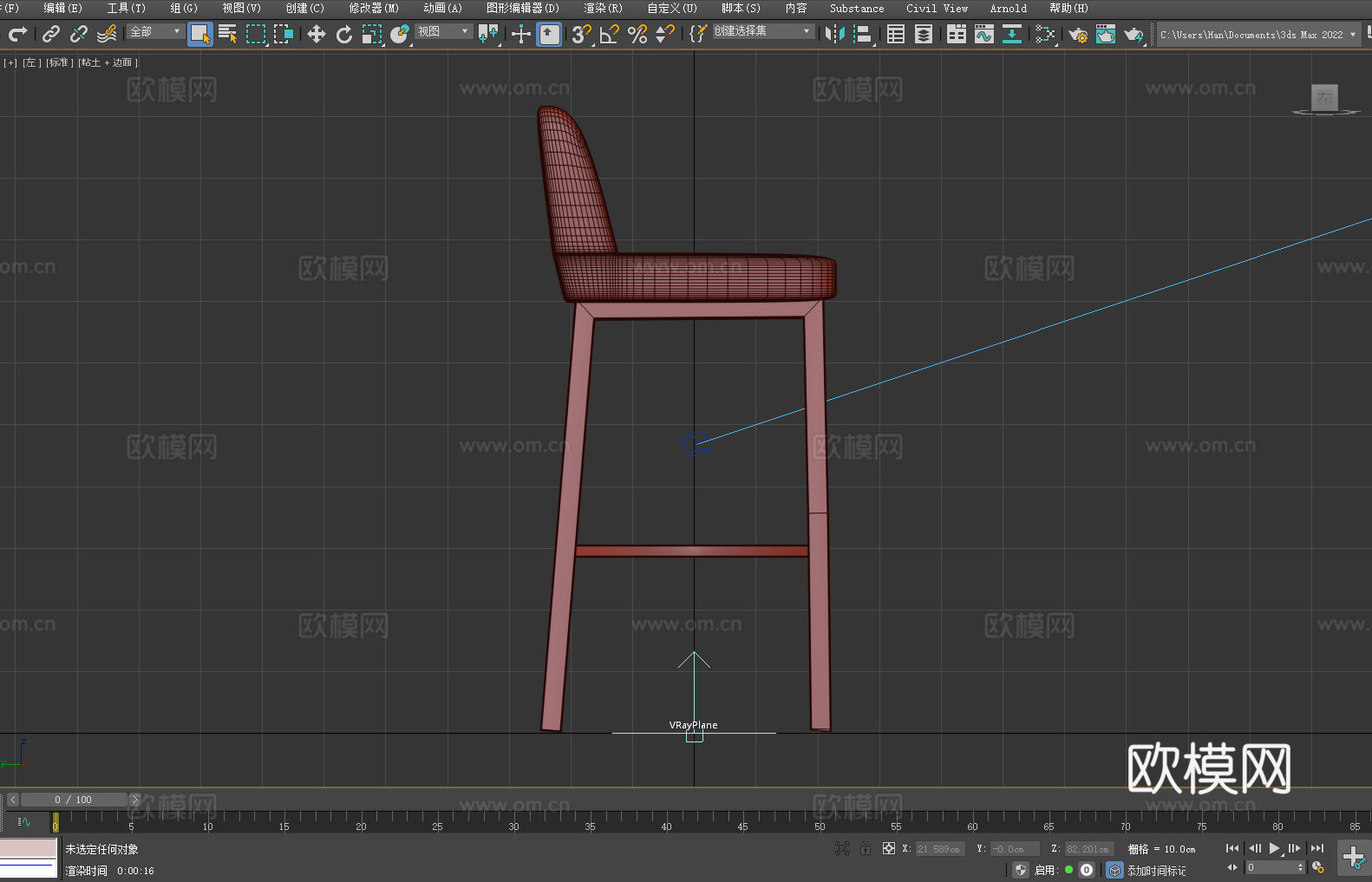Activate the Select Object tool

click(200, 34)
